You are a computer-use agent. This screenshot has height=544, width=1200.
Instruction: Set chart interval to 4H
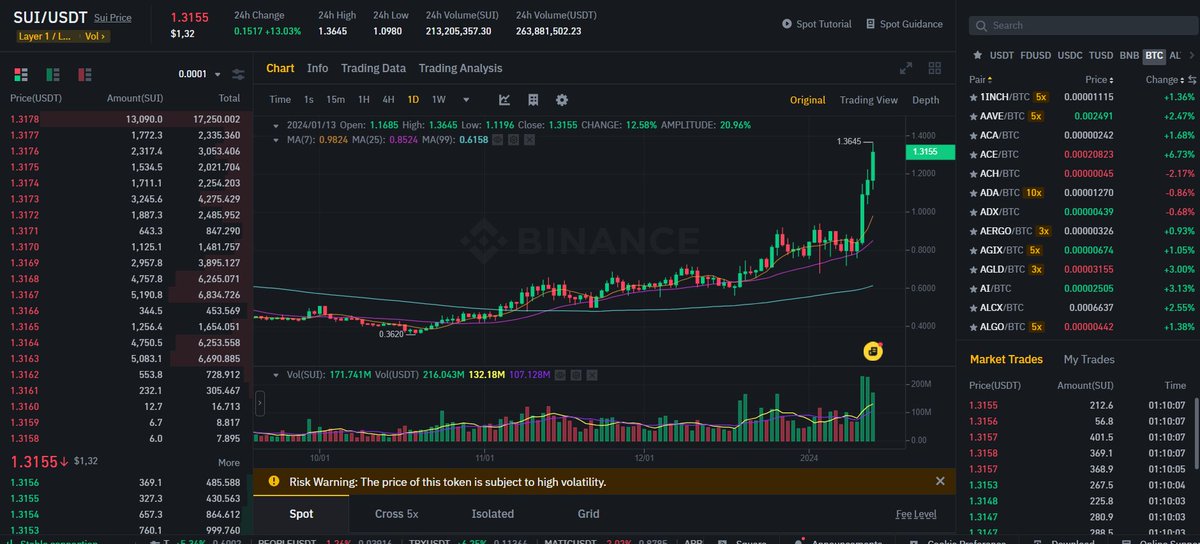click(x=388, y=100)
